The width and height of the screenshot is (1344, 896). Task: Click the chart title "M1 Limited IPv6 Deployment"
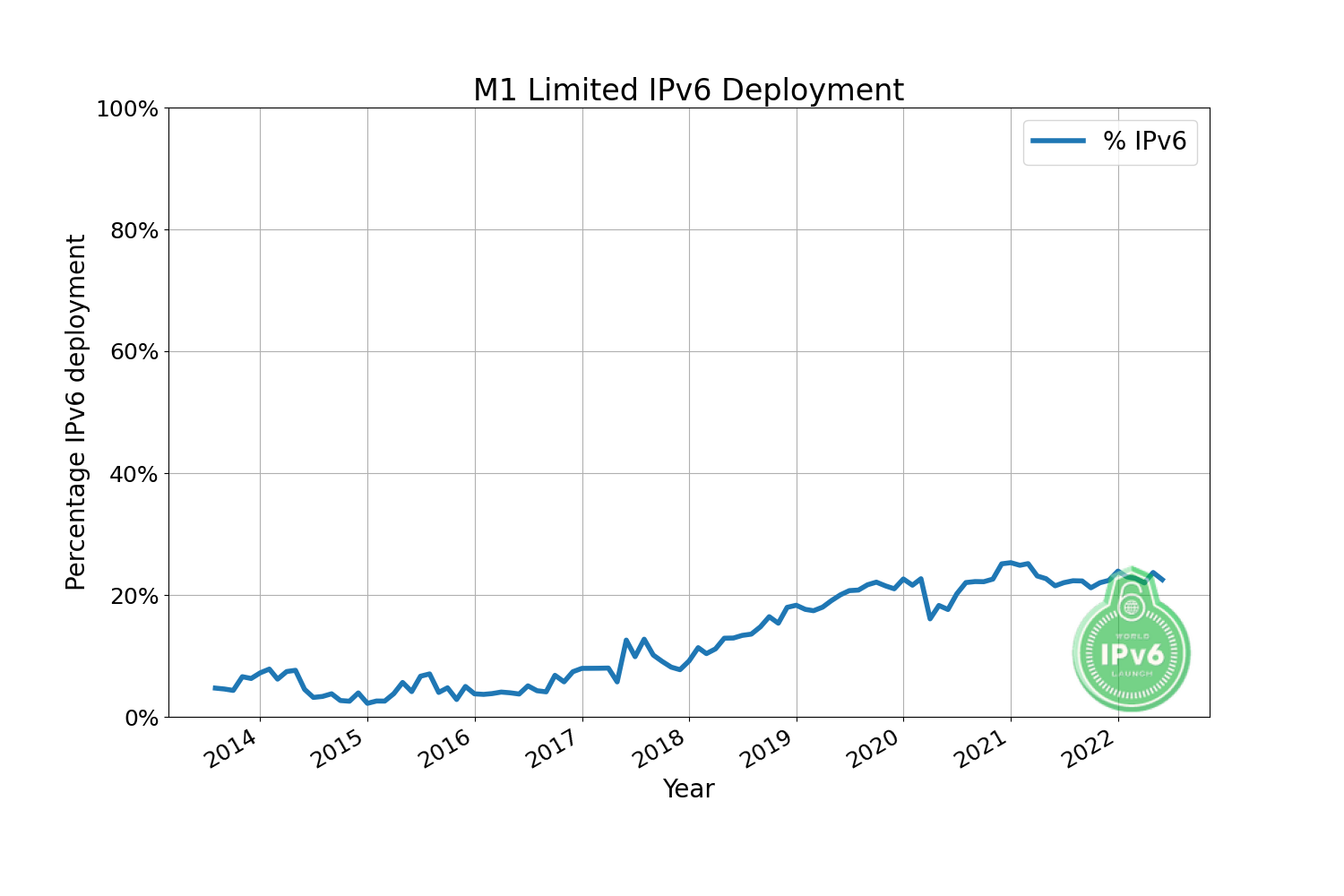(688, 90)
